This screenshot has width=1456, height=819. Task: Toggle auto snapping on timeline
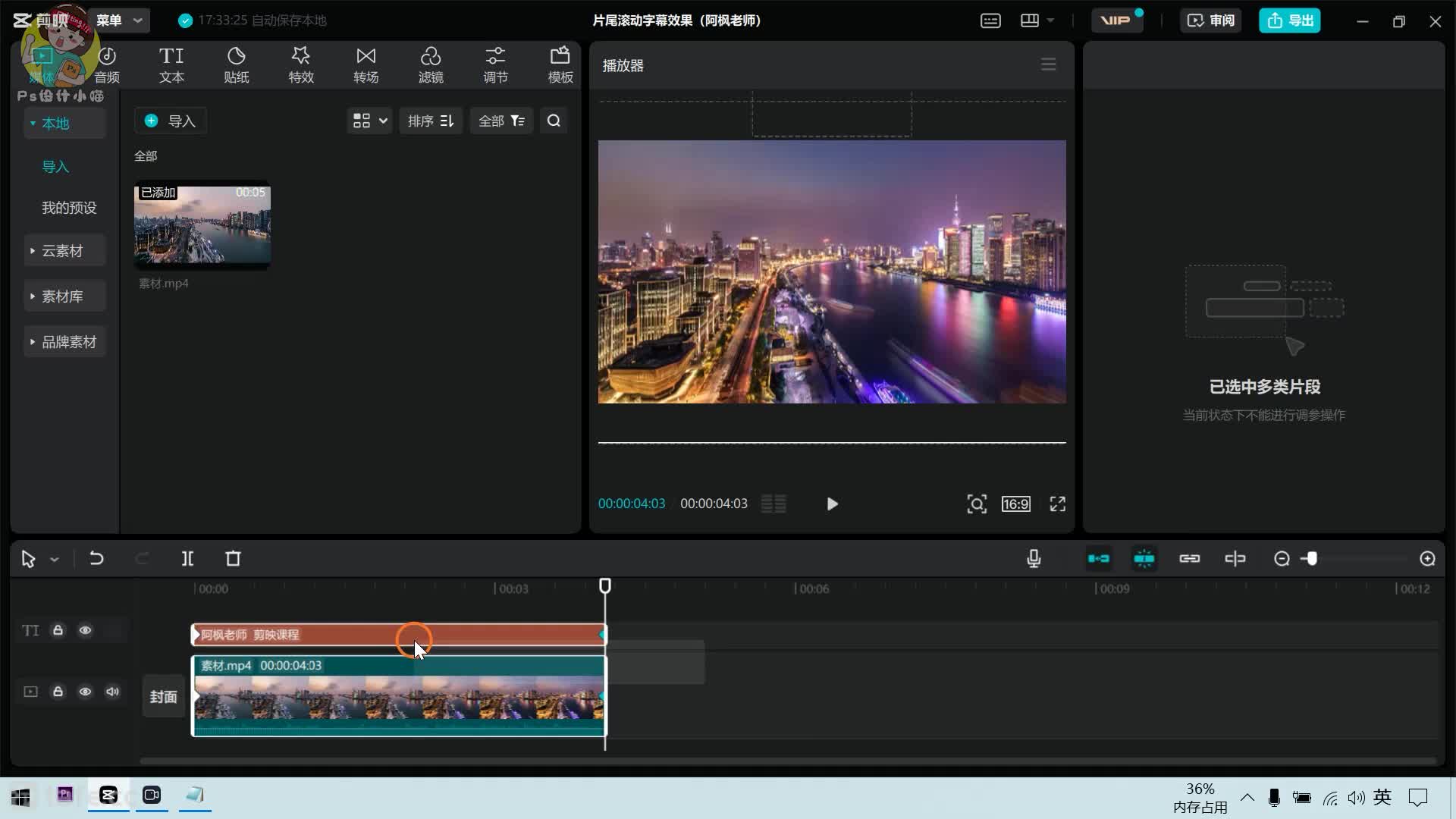coord(1144,559)
